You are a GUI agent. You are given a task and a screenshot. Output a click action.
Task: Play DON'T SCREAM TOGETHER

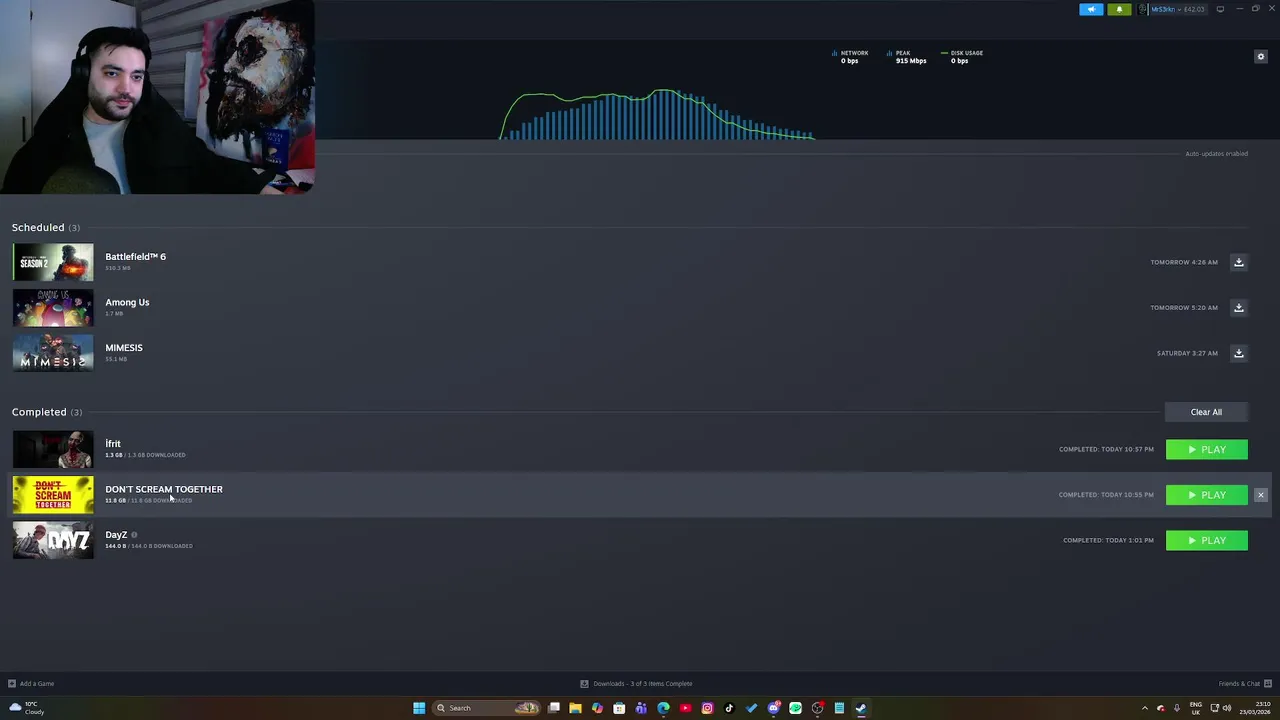point(1206,495)
